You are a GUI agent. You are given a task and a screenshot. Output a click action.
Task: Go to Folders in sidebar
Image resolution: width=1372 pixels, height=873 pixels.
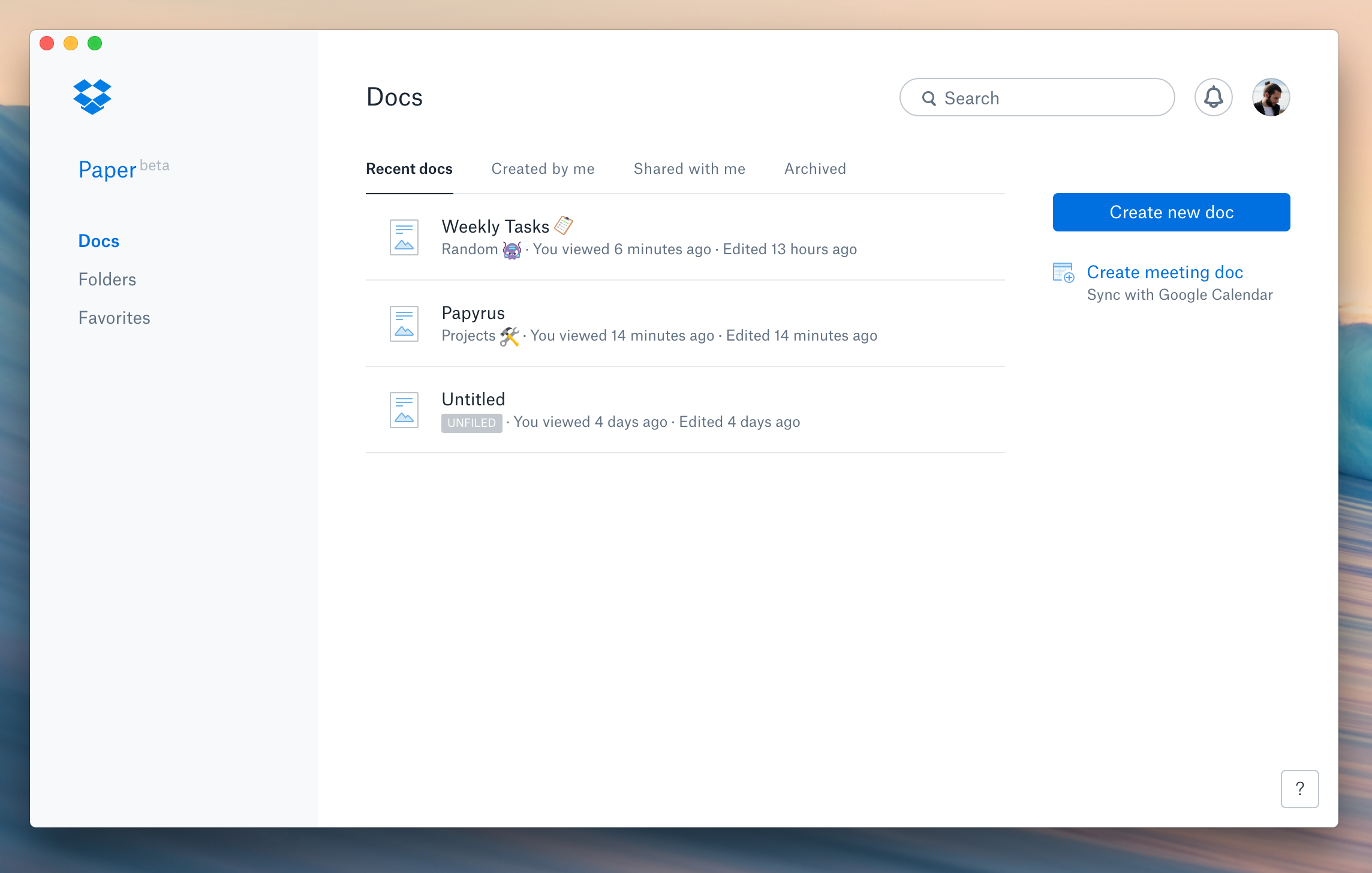pos(107,279)
